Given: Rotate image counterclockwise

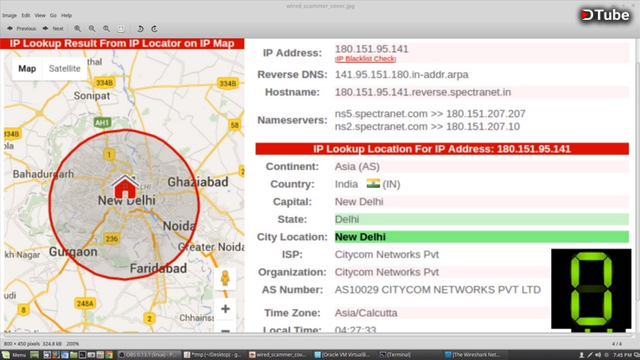Looking at the screenshot, I should tap(140, 29).
